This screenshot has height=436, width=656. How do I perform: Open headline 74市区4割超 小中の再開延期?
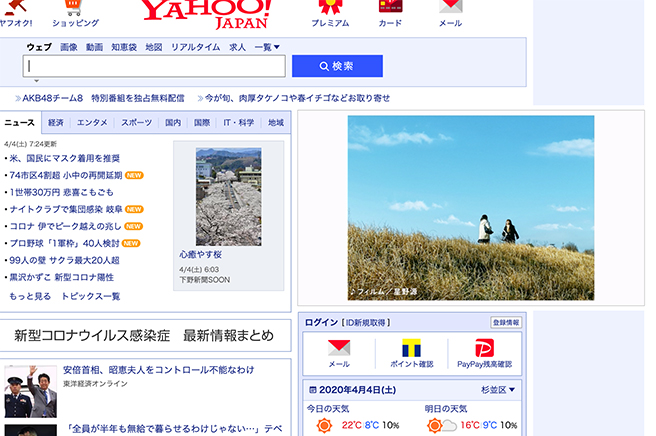pyautogui.click(x=66, y=175)
